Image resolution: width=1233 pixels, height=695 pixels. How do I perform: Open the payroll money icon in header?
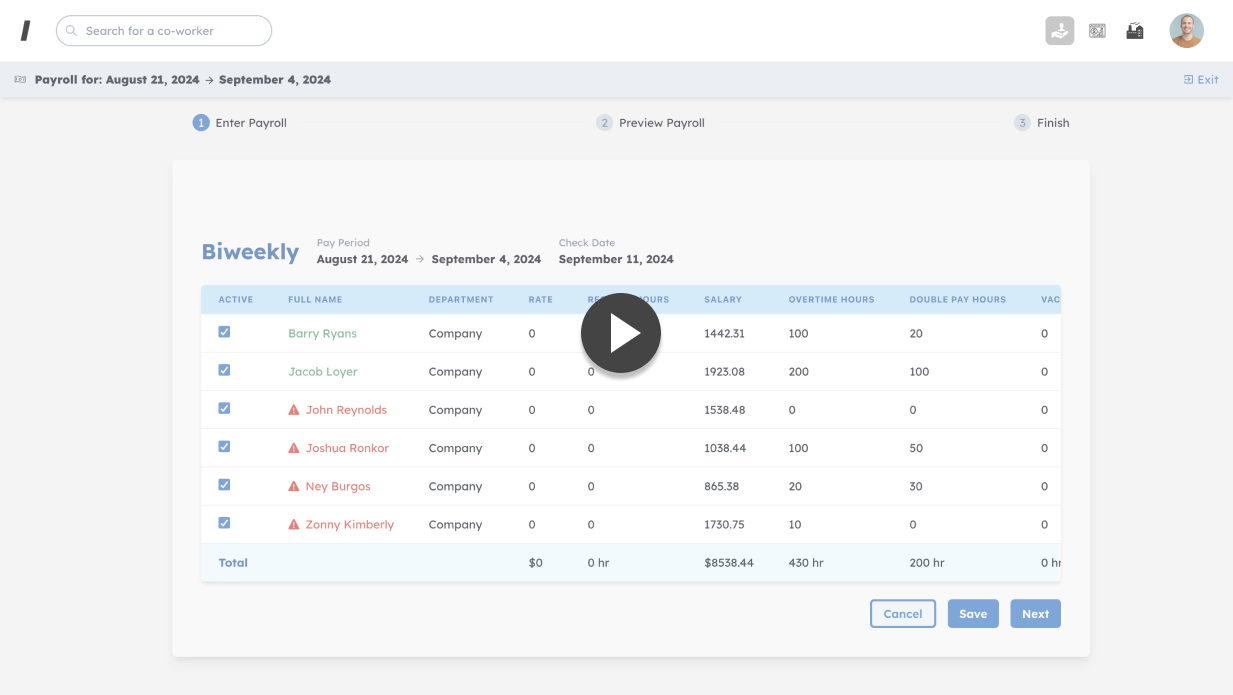click(x=1097, y=31)
